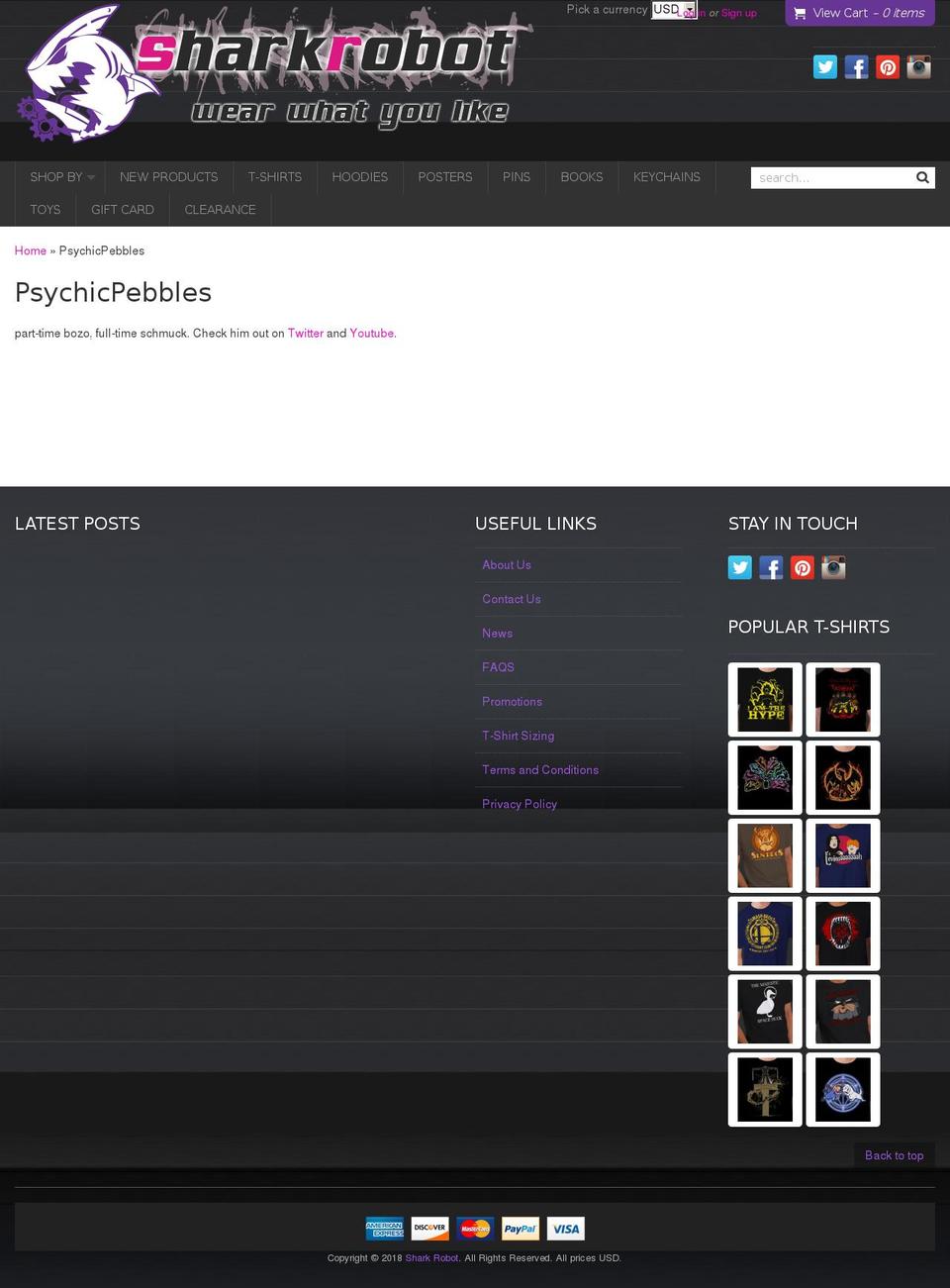
Task: Open the FAQS footer link
Action: coord(498,667)
